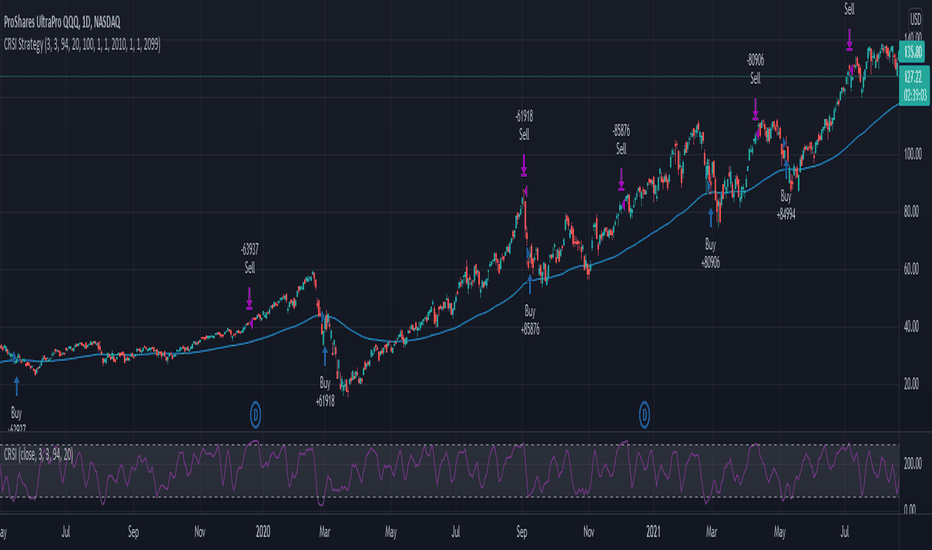Click the dividend D marker near 2020

point(255,415)
